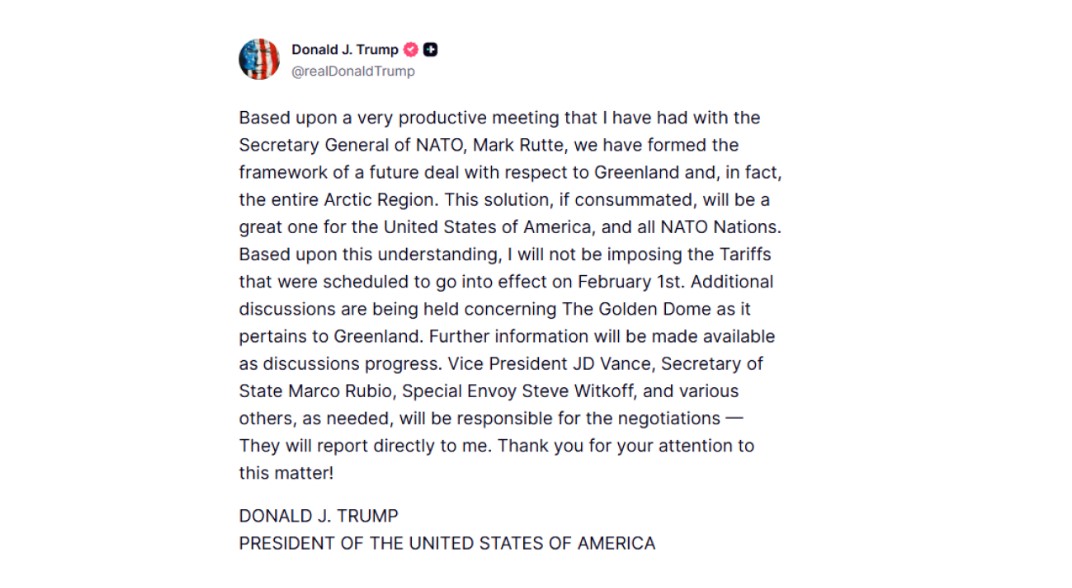Open the @realDonaldTrump handle link
The width and height of the screenshot is (1072, 588).
pos(352,71)
